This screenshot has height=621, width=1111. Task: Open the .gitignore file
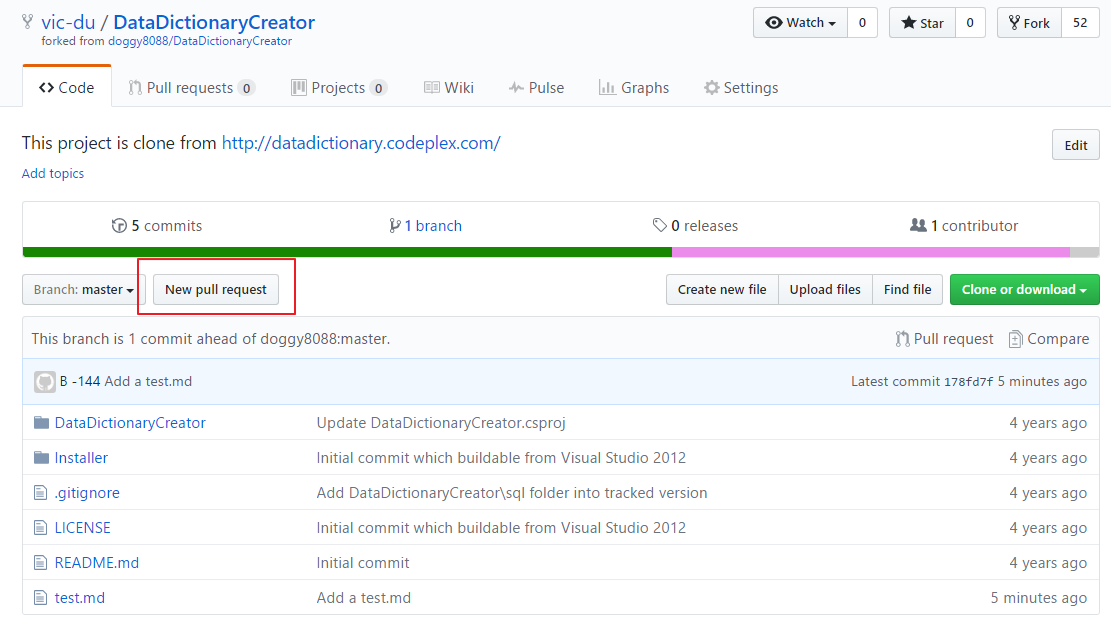tap(87, 493)
